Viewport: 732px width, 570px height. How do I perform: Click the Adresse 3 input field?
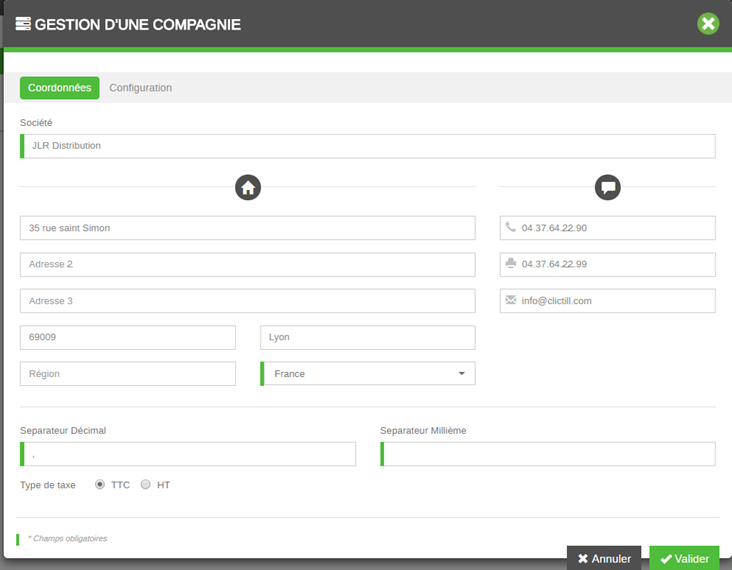[247, 301]
